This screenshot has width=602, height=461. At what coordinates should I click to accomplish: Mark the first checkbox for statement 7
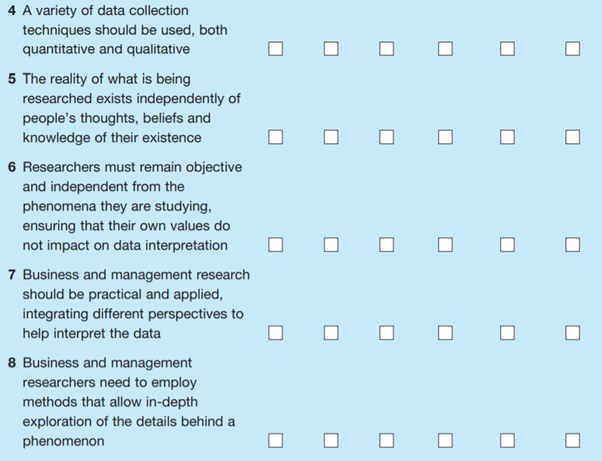click(x=276, y=333)
